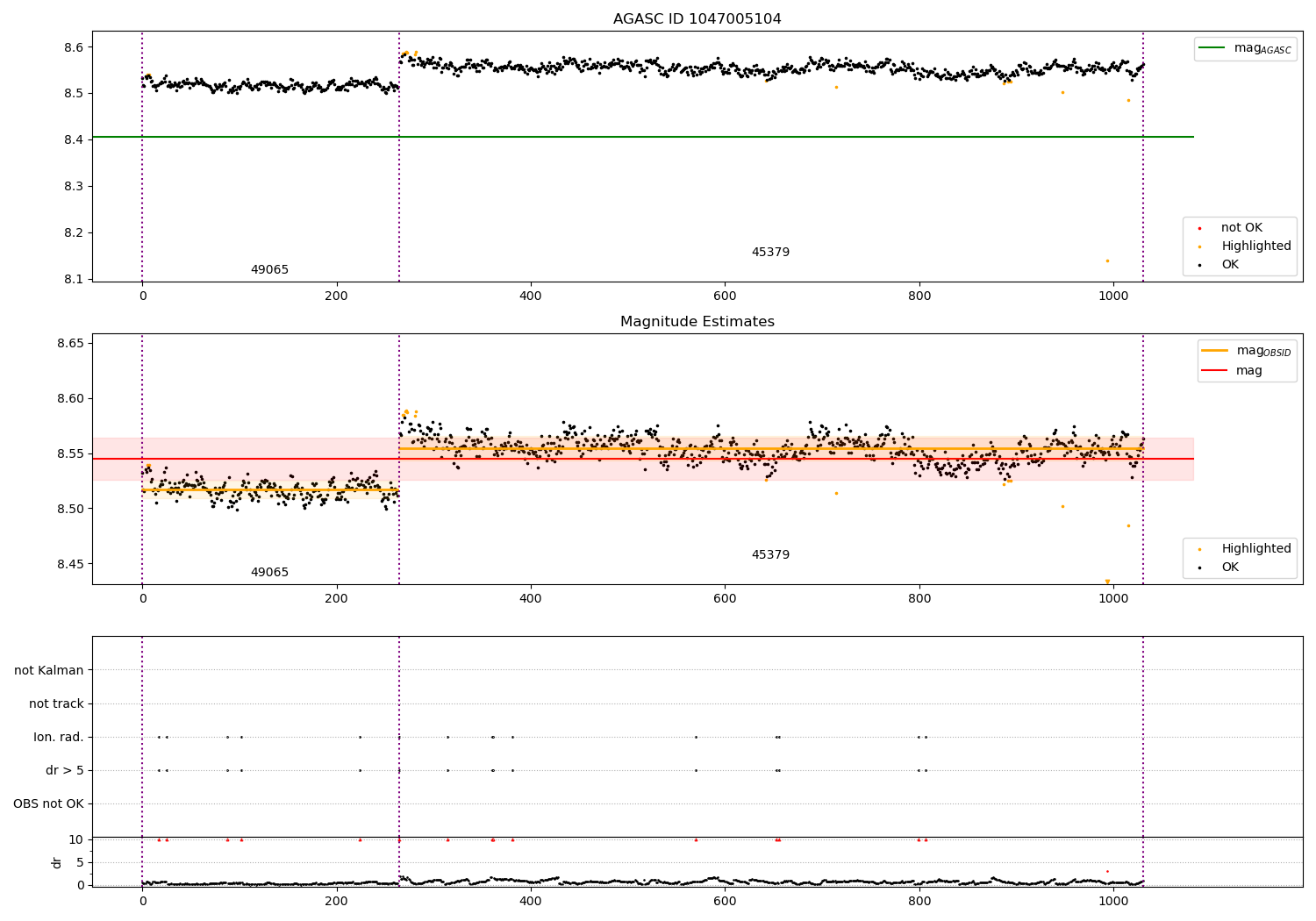Screen dimensions: 1316x921
Task: Click the "Magnitude Estimates" subplot title
Action: 697,322
